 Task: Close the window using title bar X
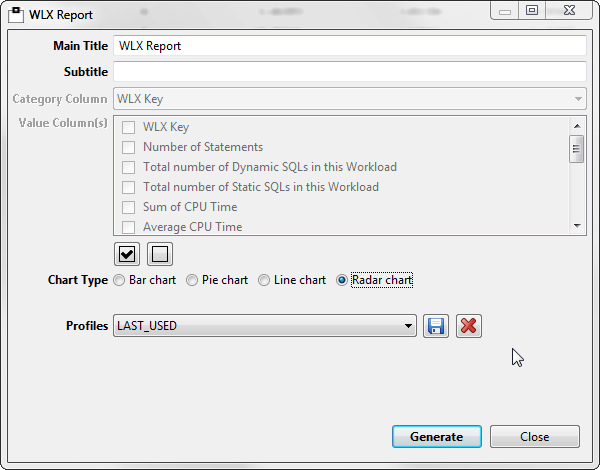[567, 10]
